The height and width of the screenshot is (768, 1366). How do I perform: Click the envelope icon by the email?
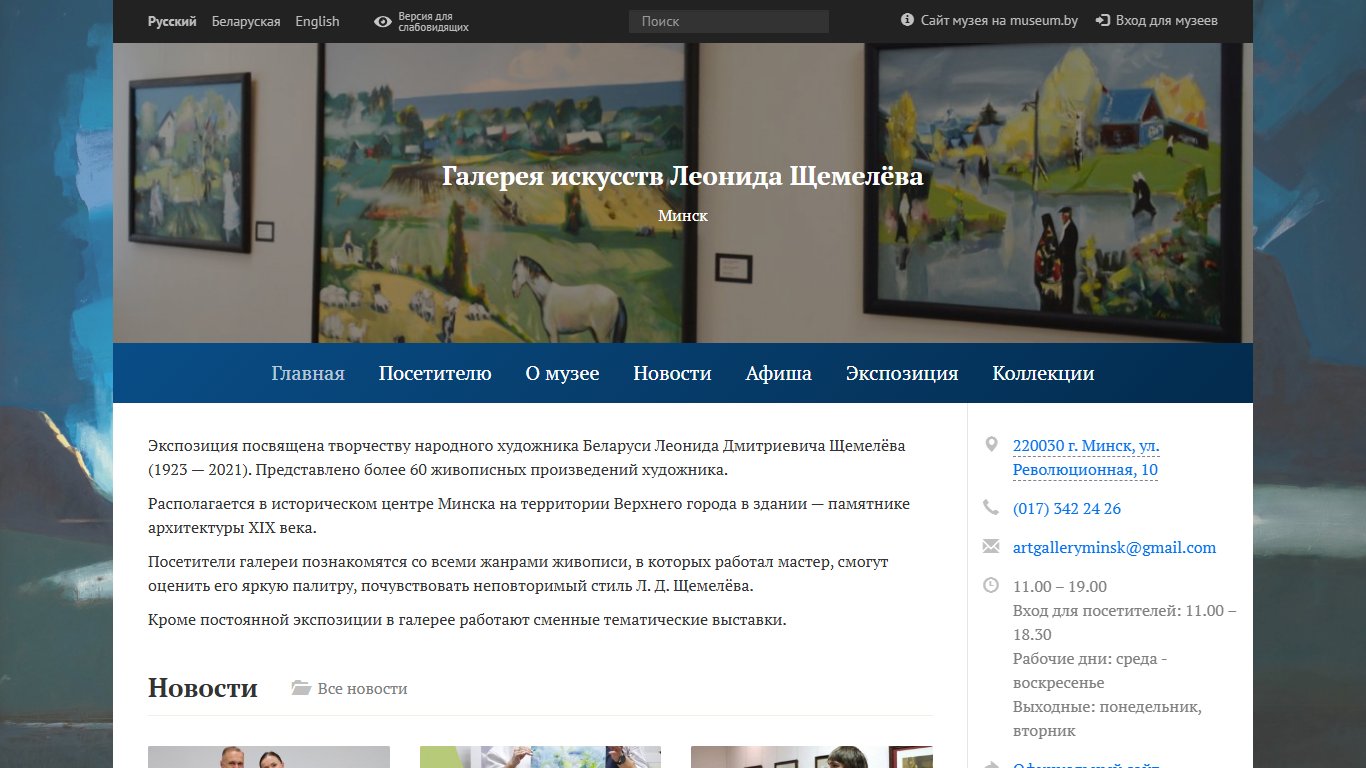click(x=991, y=546)
